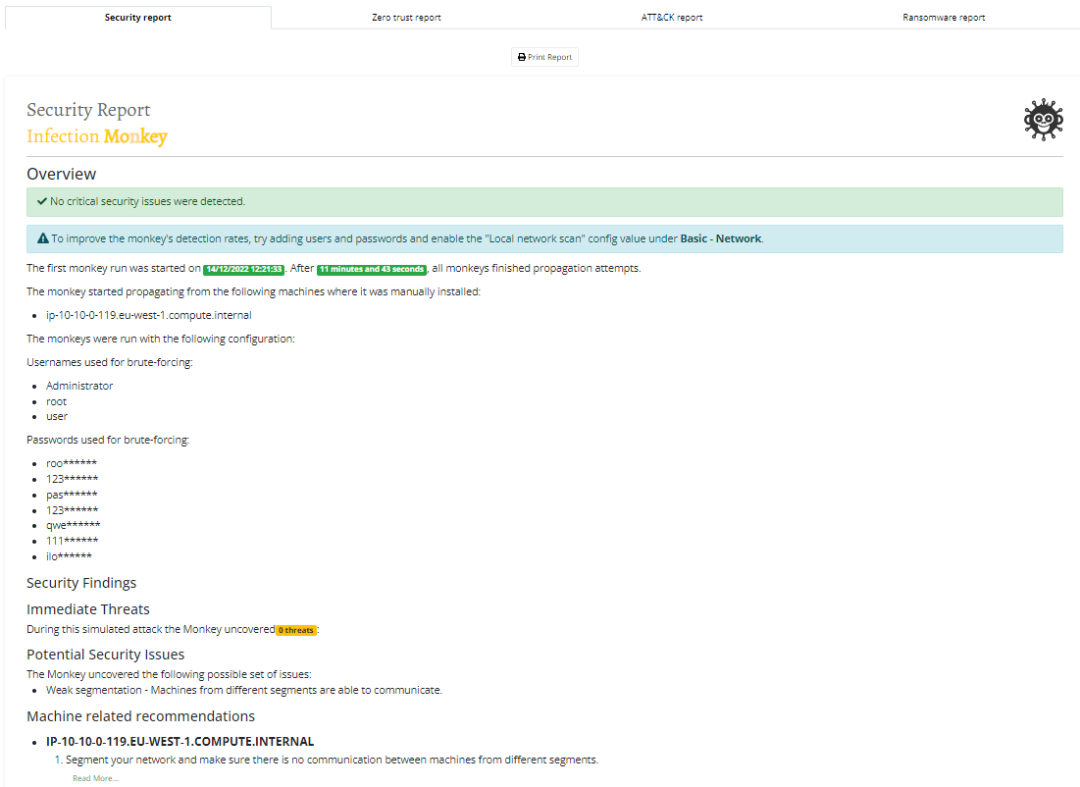Click the Basic - Network text in the banner
The width and height of the screenshot is (1080, 787).
click(720, 239)
